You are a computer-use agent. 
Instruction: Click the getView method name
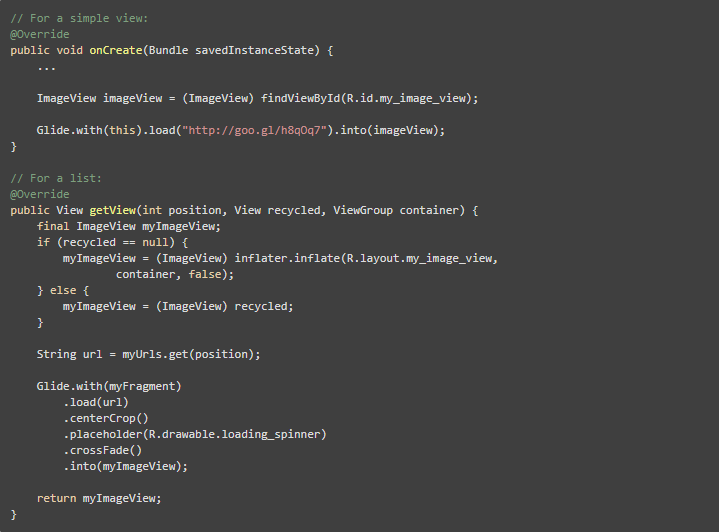pos(113,211)
